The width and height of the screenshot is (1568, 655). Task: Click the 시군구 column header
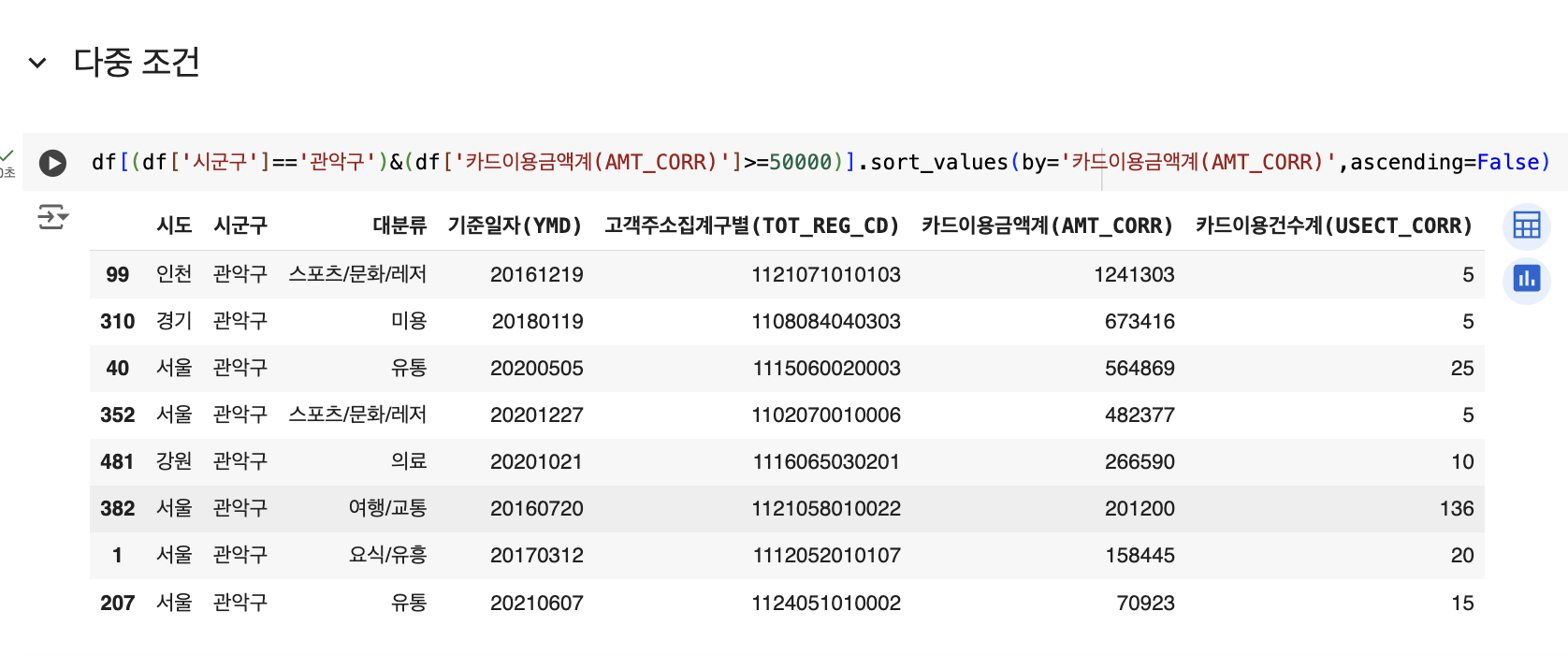(240, 226)
